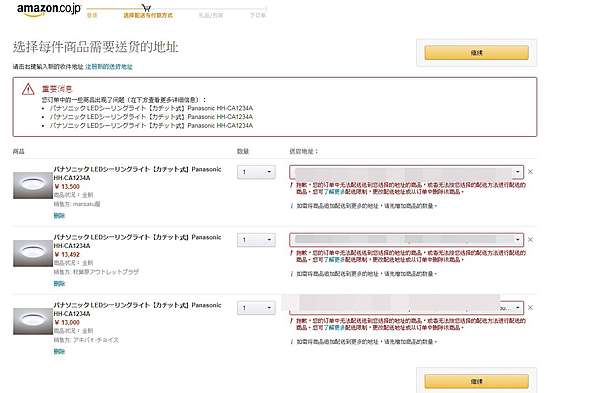Click the page heading 选择每件商品需要送货的地址
The image size is (600, 393).
pos(96,47)
